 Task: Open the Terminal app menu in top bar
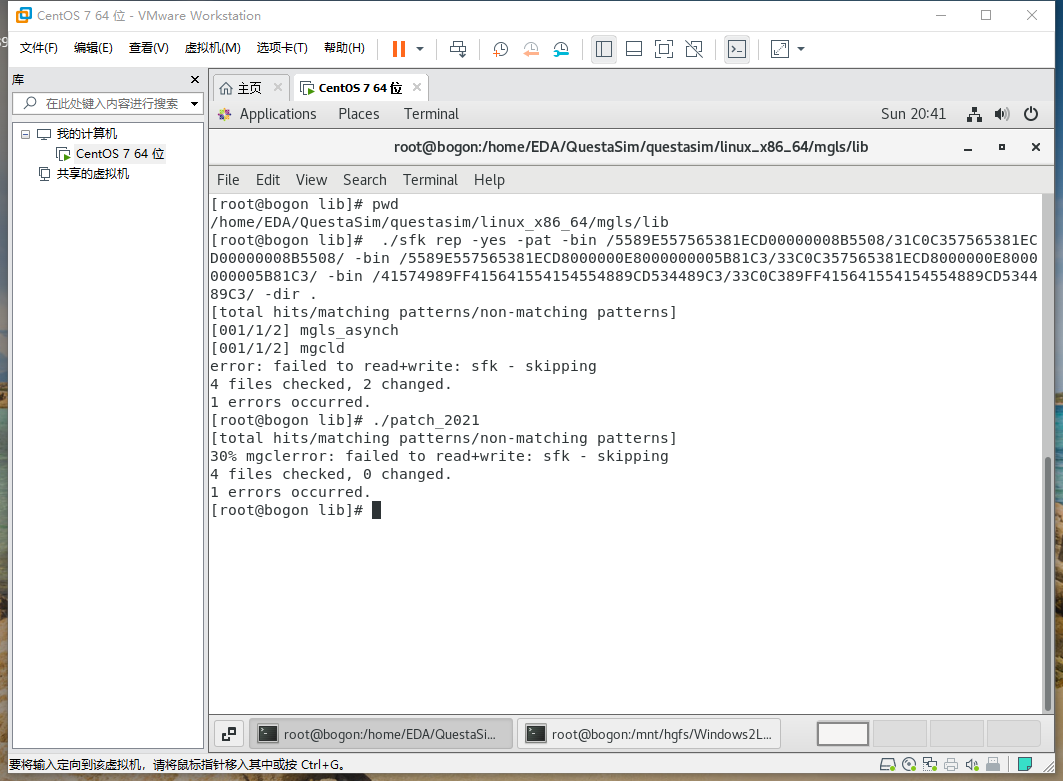pyautogui.click(x=431, y=114)
